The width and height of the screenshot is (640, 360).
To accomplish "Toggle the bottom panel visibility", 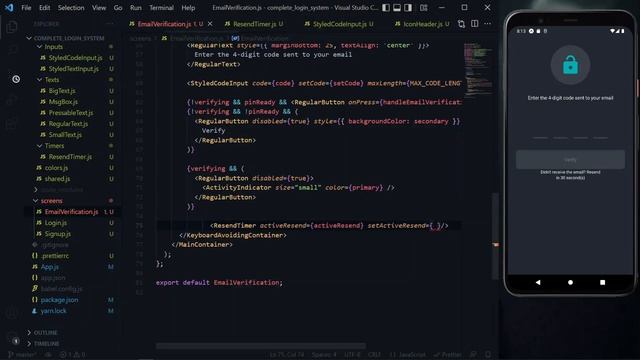I will 397,7.
